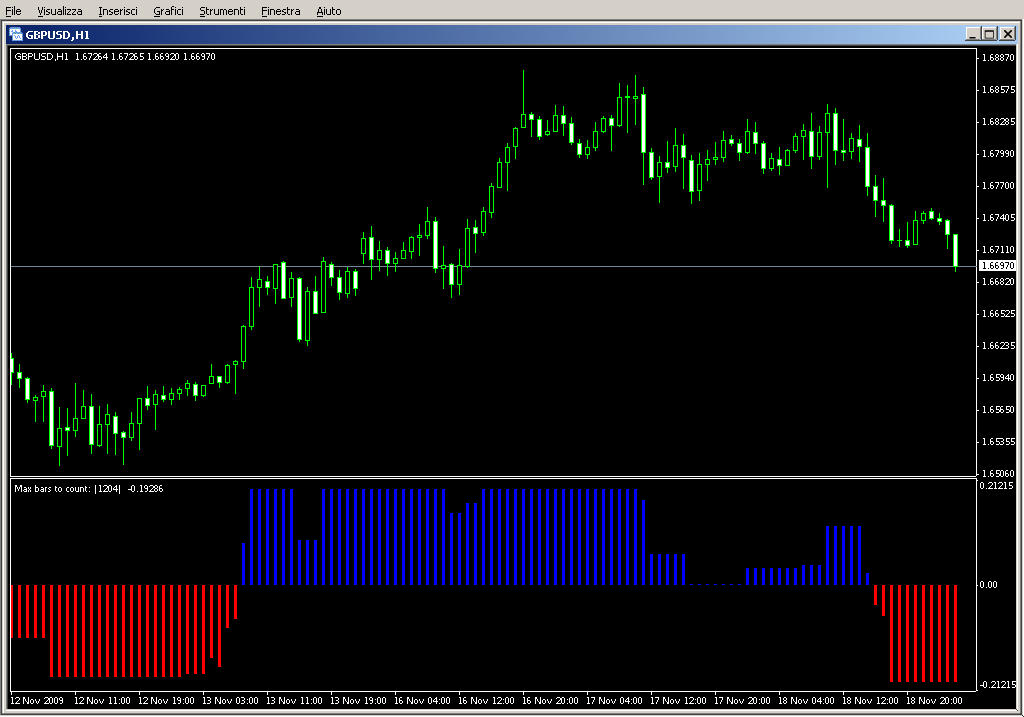1024x717 pixels.
Task: Click price scale value 1.65355
Action: click(998, 441)
